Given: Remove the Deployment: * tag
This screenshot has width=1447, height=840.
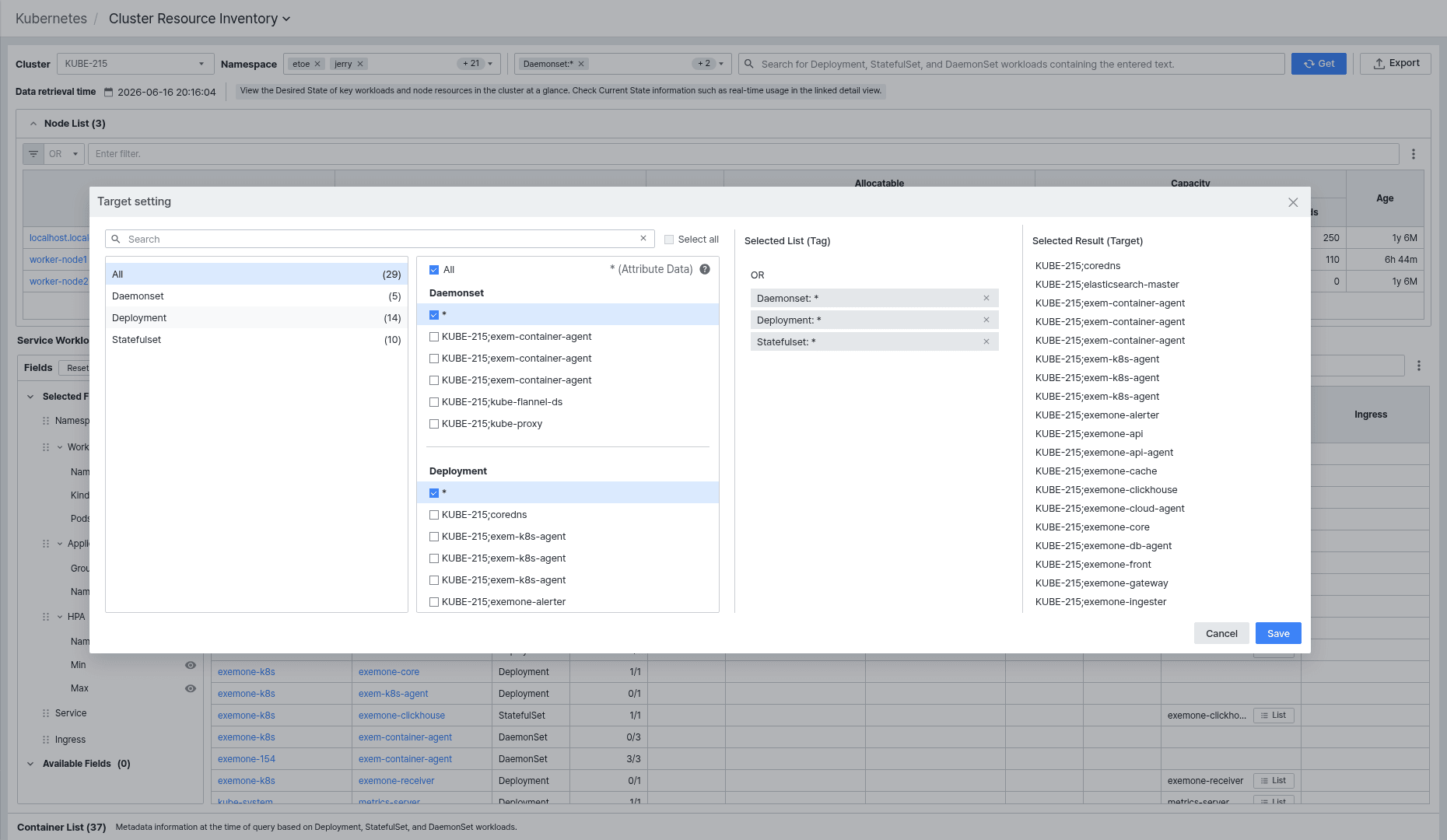Looking at the screenshot, I should click(x=986, y=320).
